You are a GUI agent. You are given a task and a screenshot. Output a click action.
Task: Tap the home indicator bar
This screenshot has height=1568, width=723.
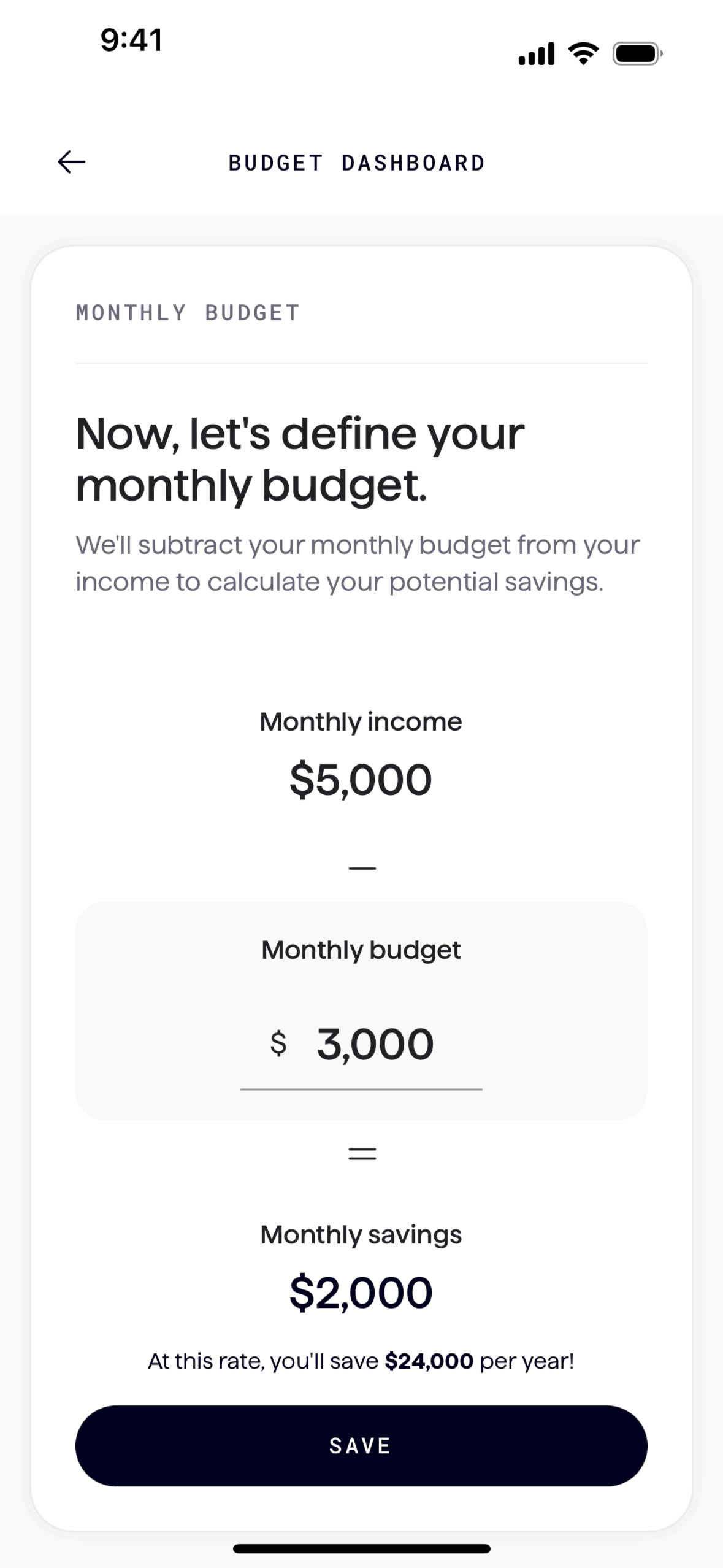[x=362, y=1549]
